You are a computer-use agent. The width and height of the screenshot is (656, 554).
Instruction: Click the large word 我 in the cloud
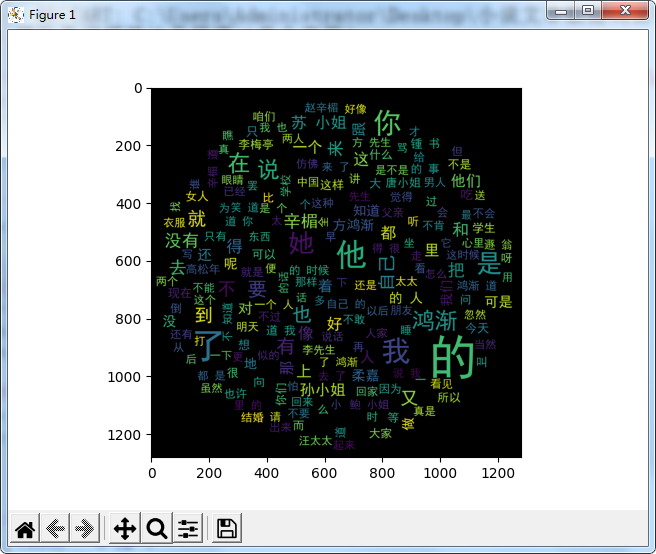(395, 351)
